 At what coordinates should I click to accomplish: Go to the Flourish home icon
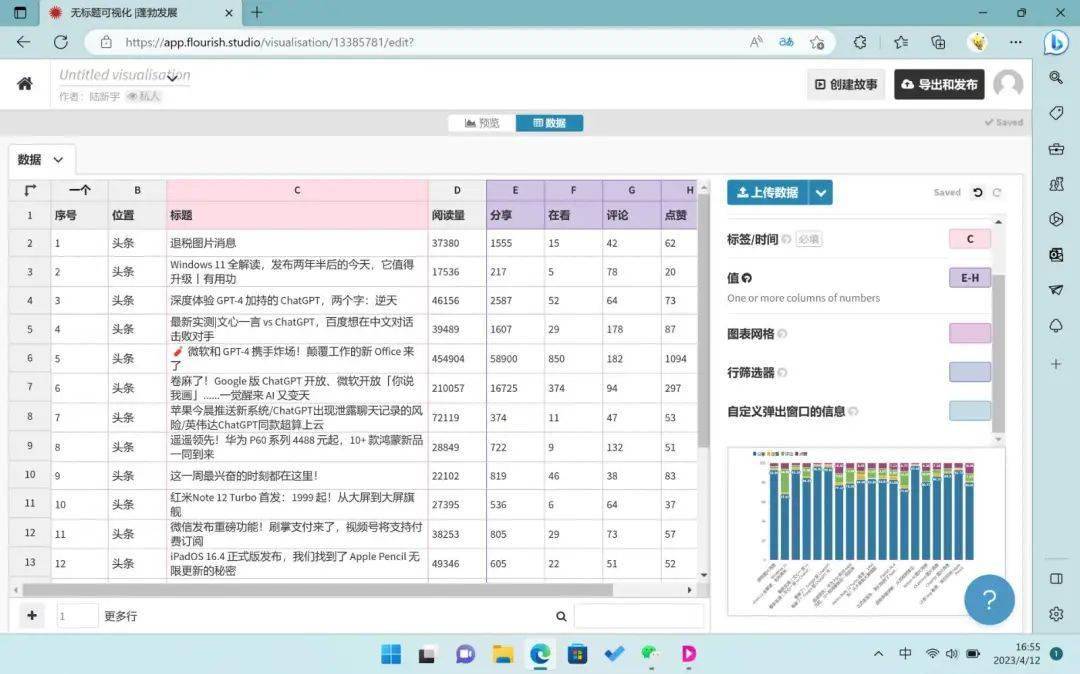click(25, 84)
